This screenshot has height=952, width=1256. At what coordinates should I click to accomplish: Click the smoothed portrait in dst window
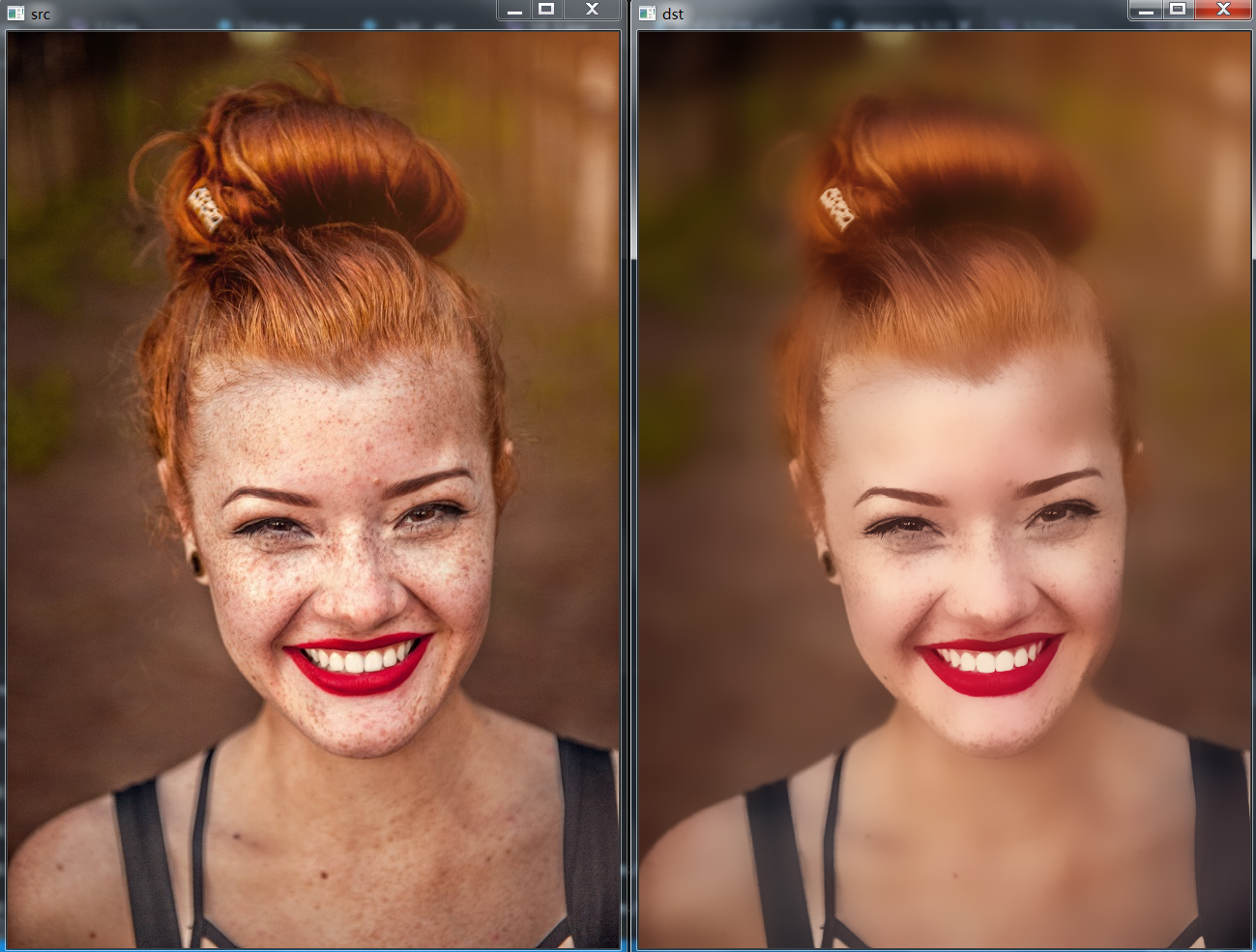click(945, 489)
